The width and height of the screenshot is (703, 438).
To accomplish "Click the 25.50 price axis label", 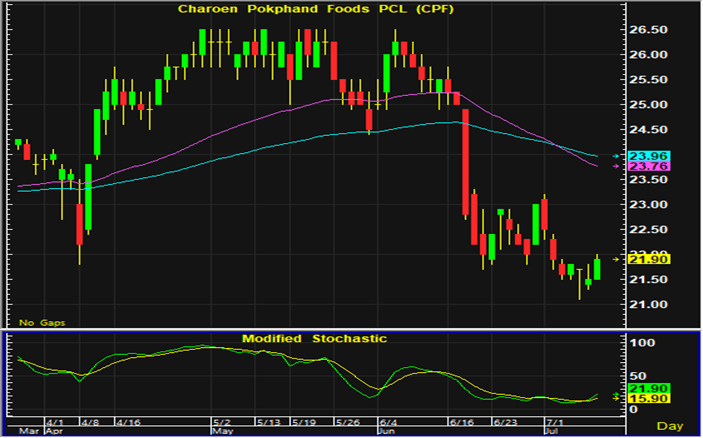I will (x=648, y=80).
